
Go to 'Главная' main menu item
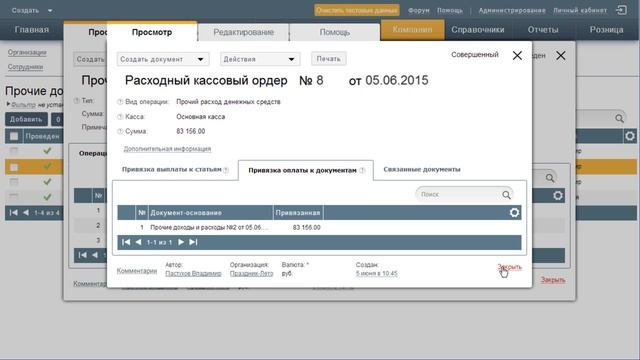(31, 29)
